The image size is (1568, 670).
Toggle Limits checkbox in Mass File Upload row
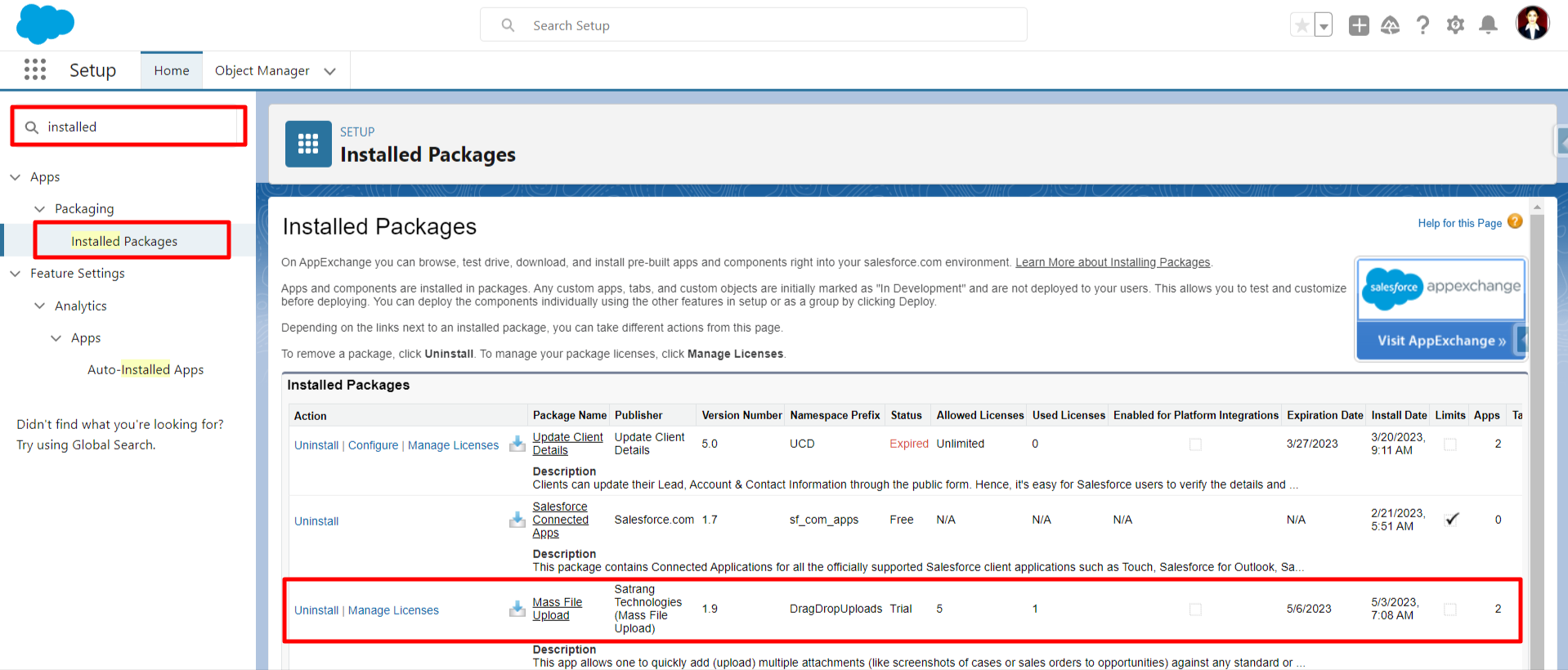click(x=1450, y=610)
